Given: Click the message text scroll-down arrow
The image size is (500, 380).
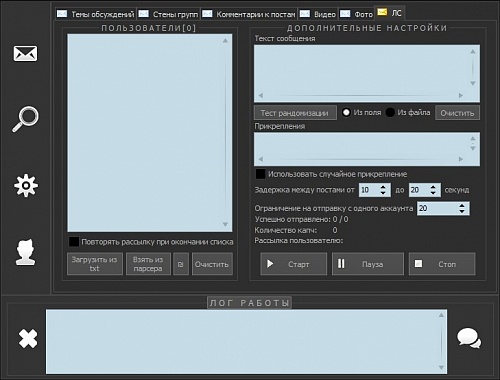Looking at the screenshot, I should (473, 83).
